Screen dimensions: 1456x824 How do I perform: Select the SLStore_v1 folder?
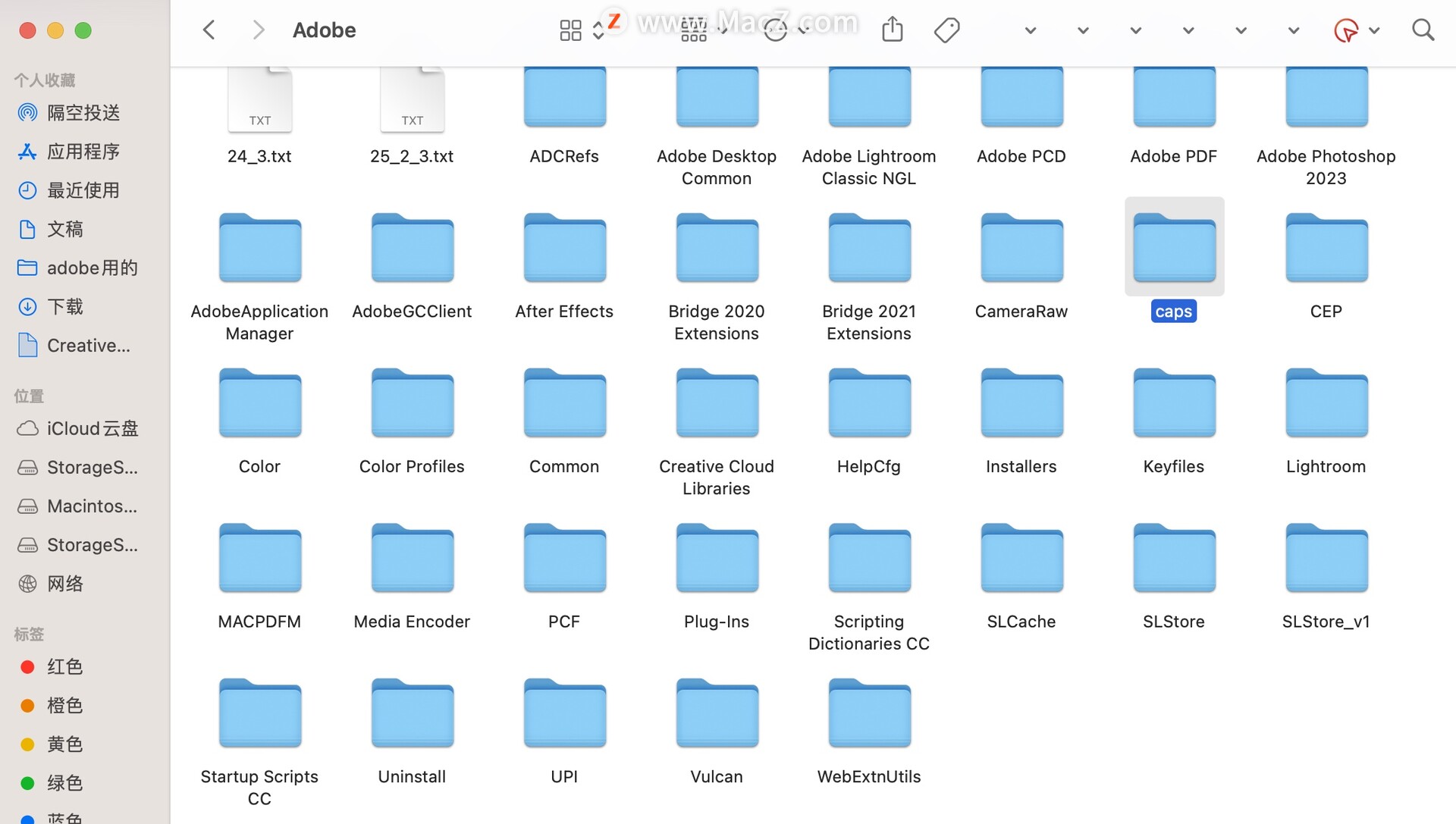[1326, 558]
